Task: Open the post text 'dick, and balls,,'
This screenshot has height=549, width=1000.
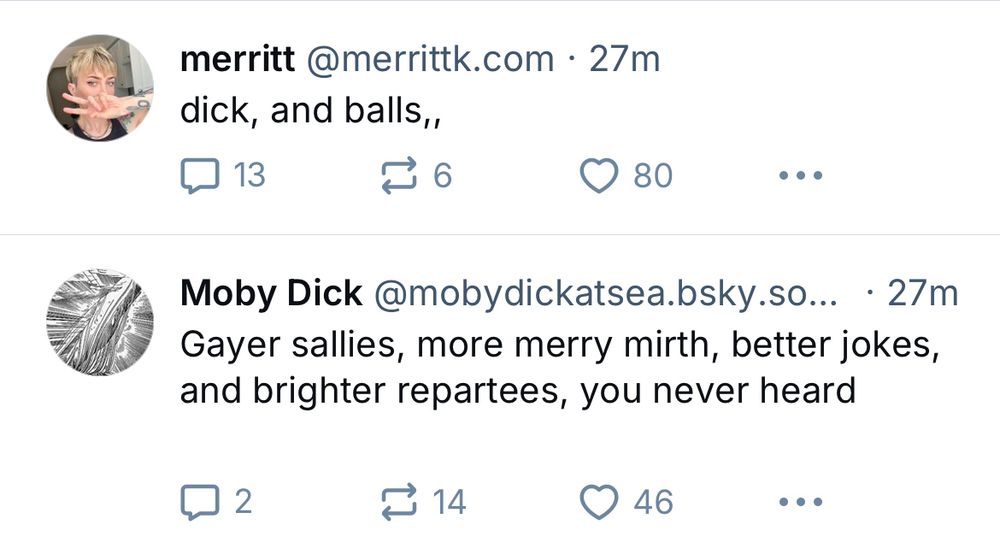Action: (x=311, y=110)
